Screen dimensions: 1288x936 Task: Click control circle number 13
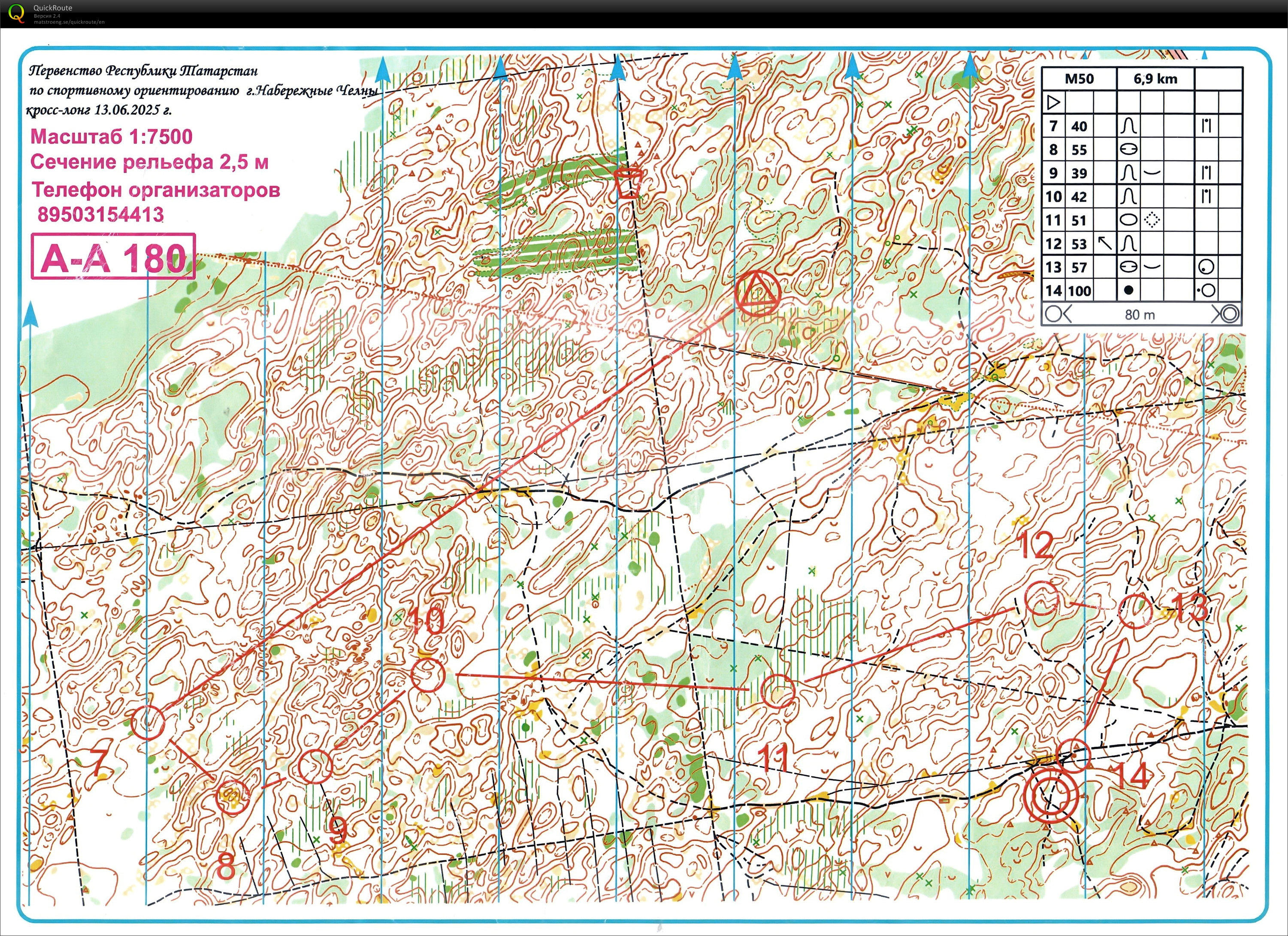click(1135, 611)
